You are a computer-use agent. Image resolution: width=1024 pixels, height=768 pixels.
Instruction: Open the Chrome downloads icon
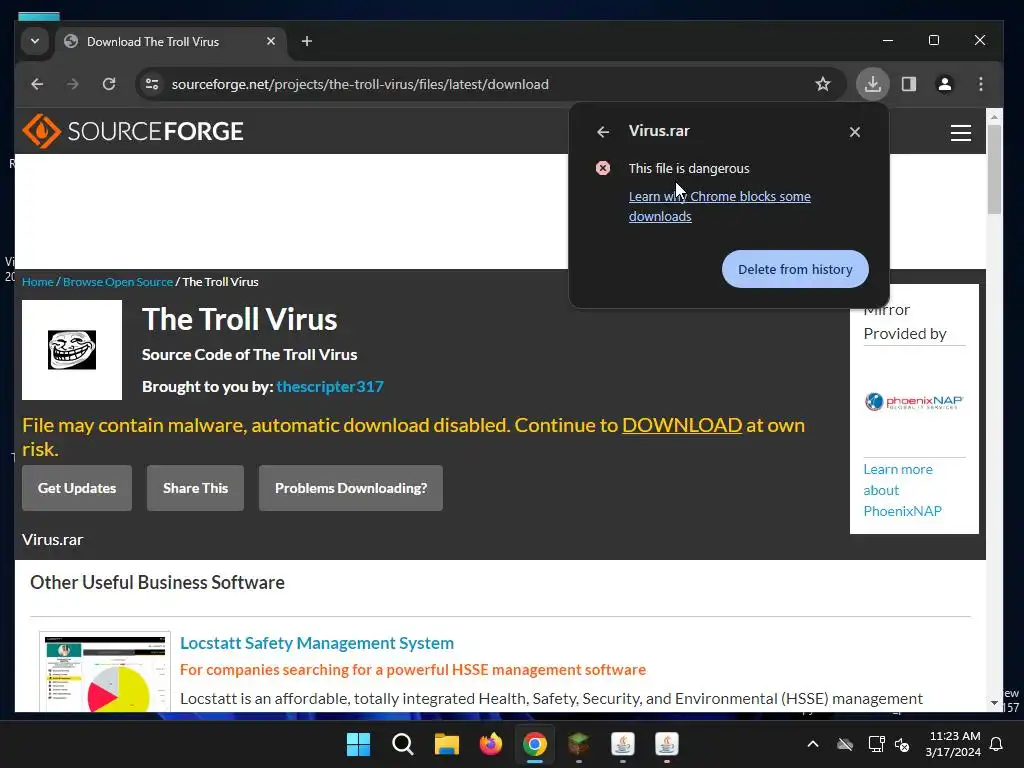872,84
